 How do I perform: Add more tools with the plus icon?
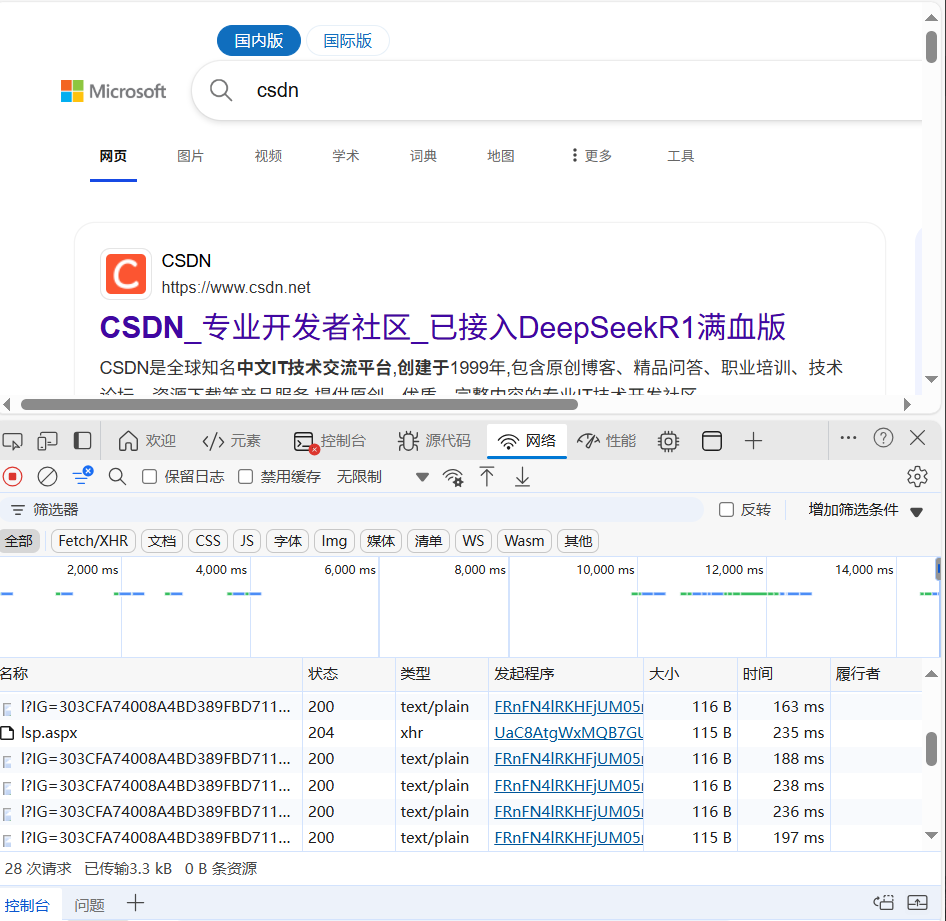coord(753,441)
